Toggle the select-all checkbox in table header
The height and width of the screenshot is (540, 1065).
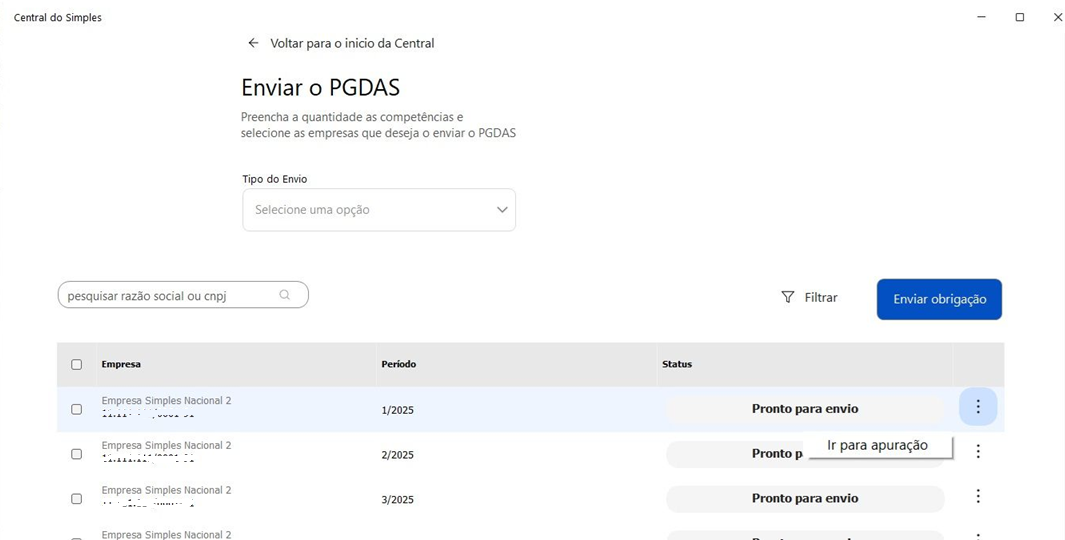coord(77,365)
